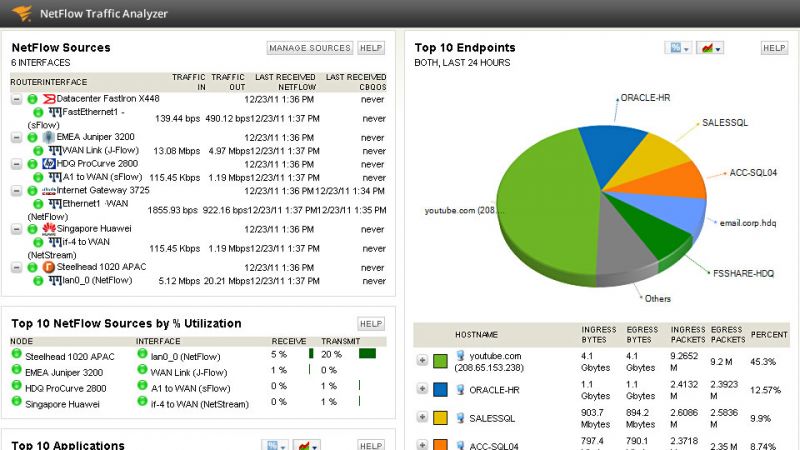Click green status icon beside EMEA Juniper 3200 in NetFlow Sources
The width and height of the screenshot is (800, 450).
click(x=32, y=137)
